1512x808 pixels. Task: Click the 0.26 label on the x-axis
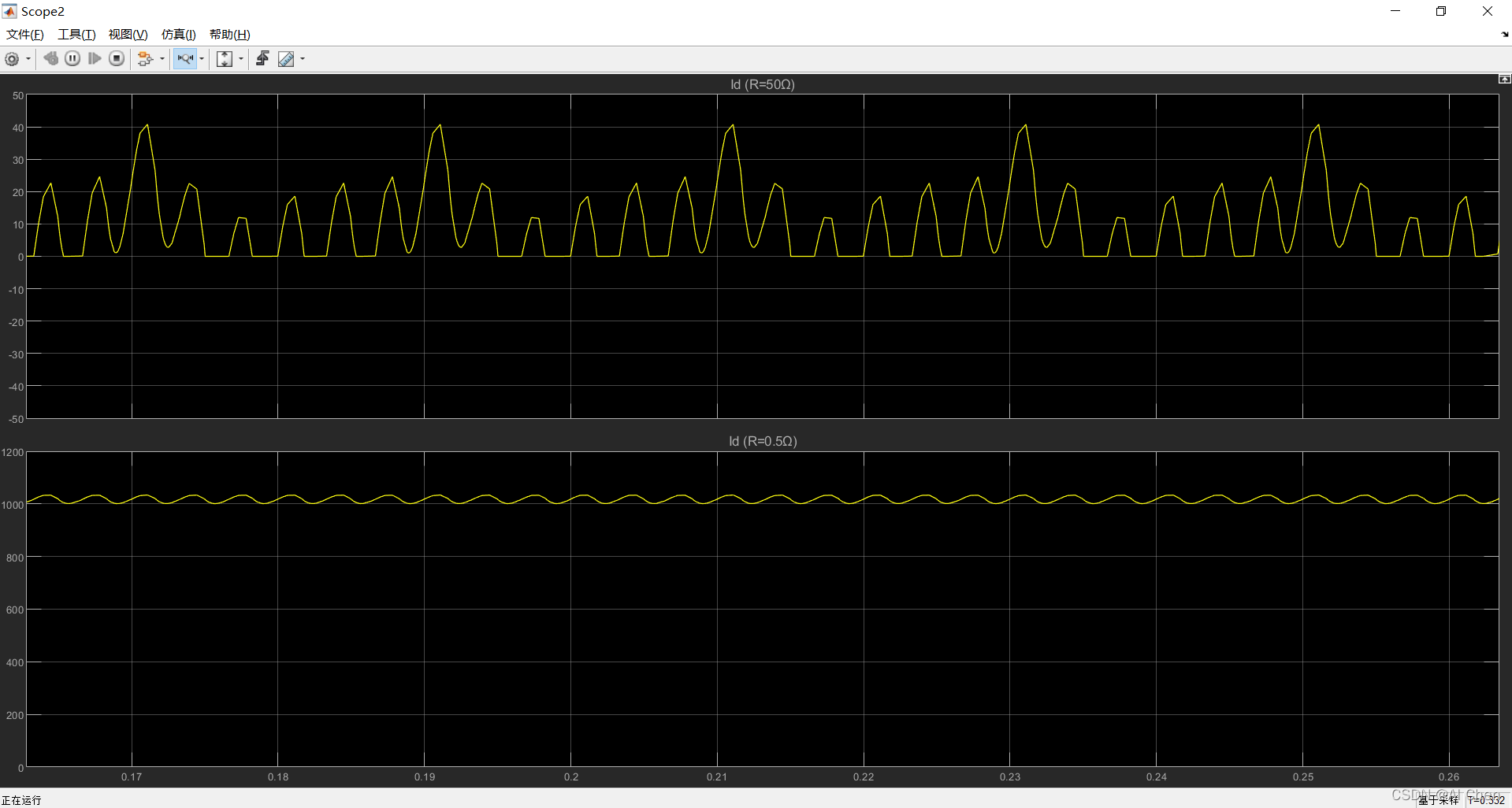1449,776
